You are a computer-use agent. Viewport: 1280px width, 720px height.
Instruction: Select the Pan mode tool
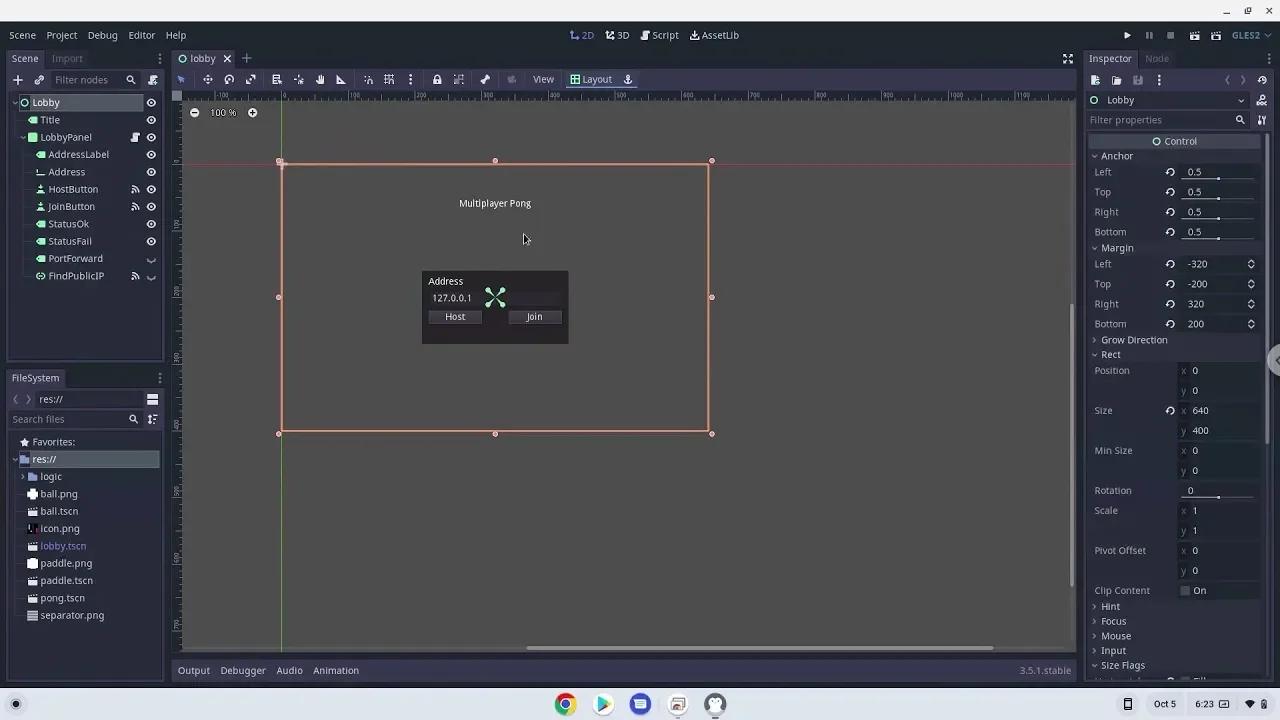coord(320,79)
